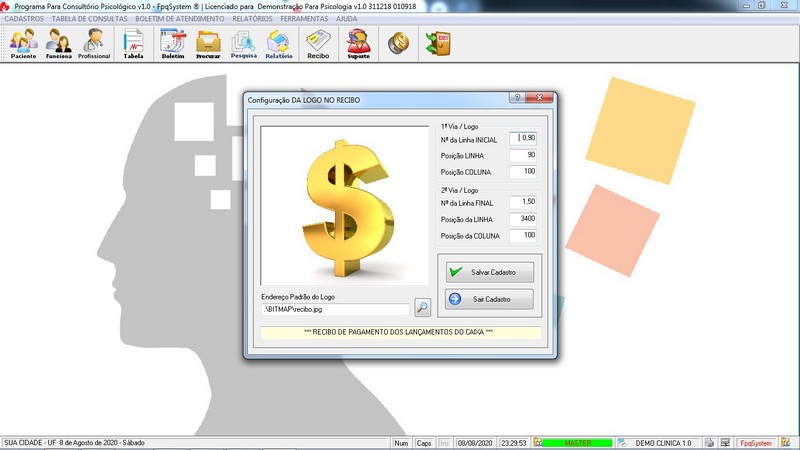Open the TABELA DE CONSULTAS menu
Viewport: 800px width, 450px height.
89,18
